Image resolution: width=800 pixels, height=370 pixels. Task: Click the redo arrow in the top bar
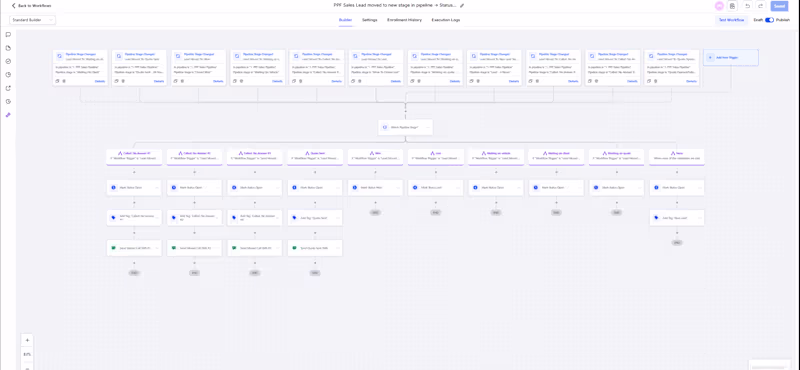pos(760,6)
